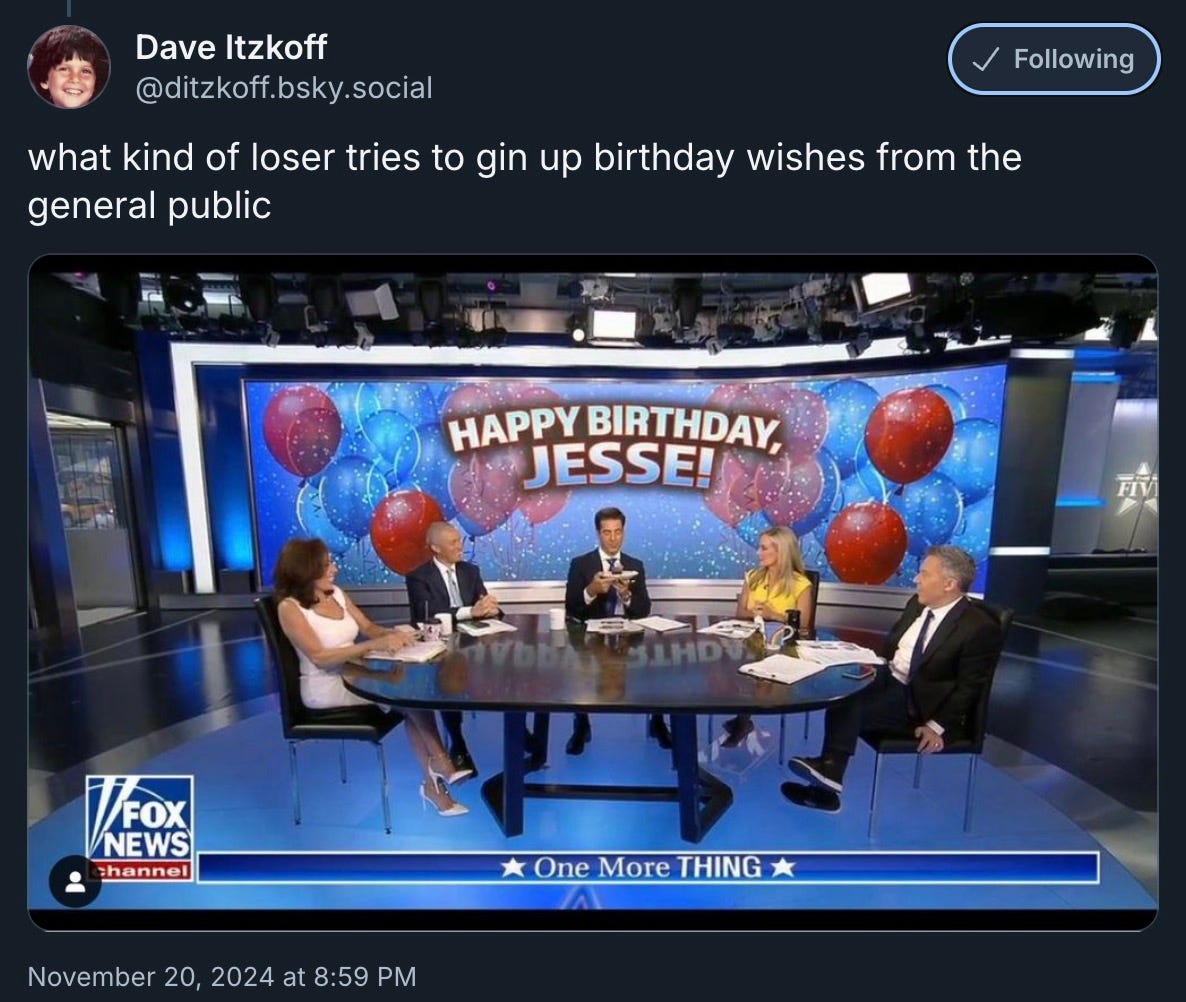Click the November 20, 2024 timestamp
Image resolution: width=1186 pixels, height=1002 pixels.
pyautogui.click(x=222, y=976)
